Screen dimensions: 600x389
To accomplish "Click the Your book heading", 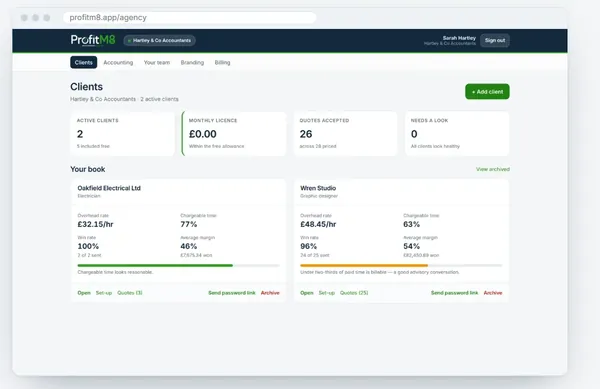I will click(x=88, y=169).
